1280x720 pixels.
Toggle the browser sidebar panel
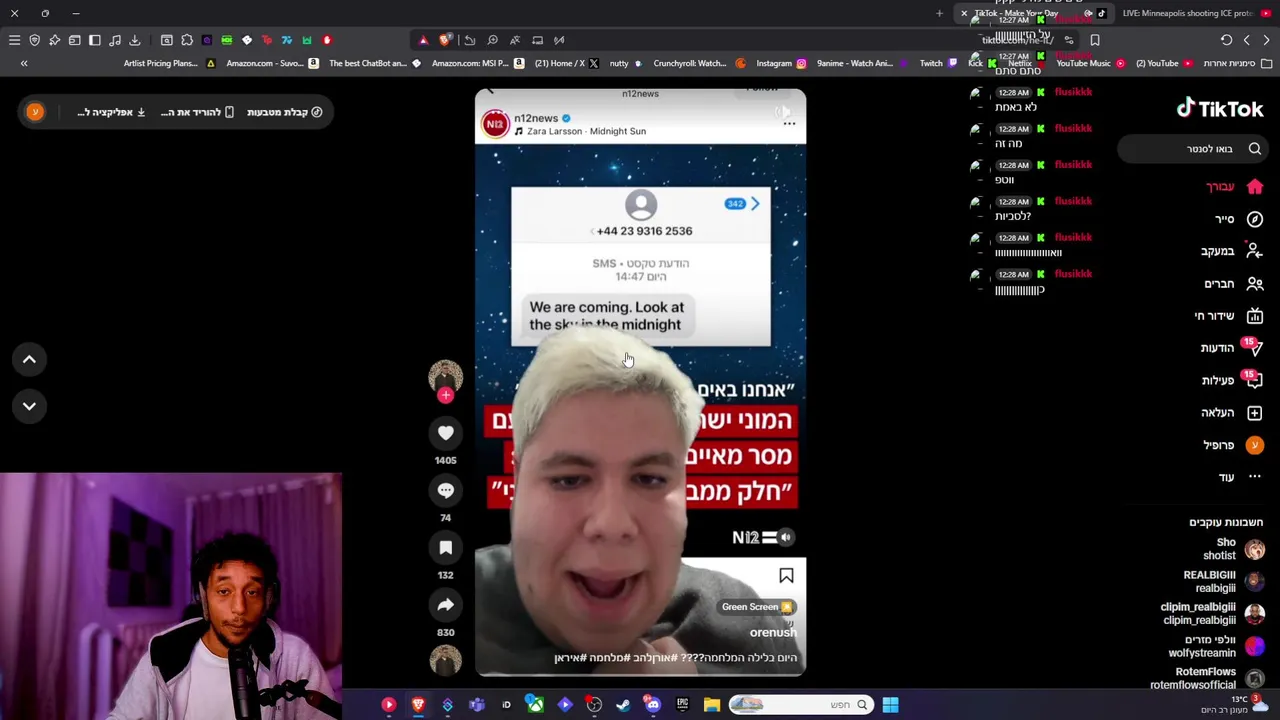click(x=95, y=40)
